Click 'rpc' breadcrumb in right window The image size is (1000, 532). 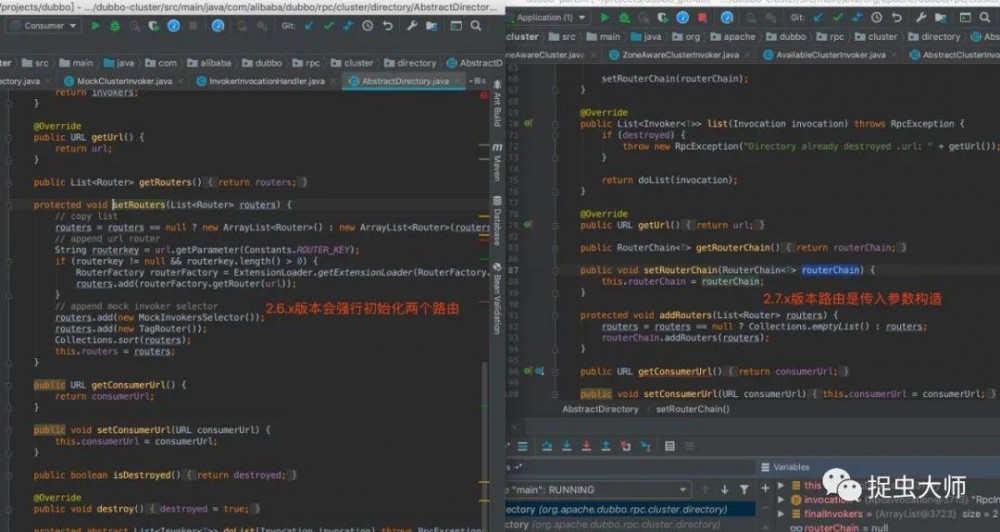pos(831,37)
